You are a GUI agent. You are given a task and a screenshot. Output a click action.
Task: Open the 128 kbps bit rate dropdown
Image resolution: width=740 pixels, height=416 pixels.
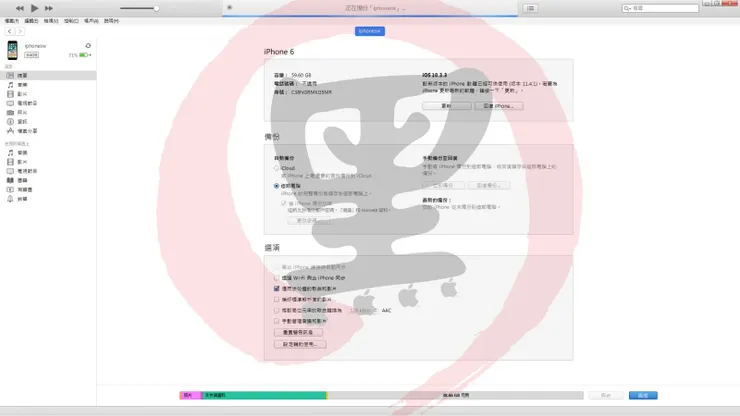[363, 310]
